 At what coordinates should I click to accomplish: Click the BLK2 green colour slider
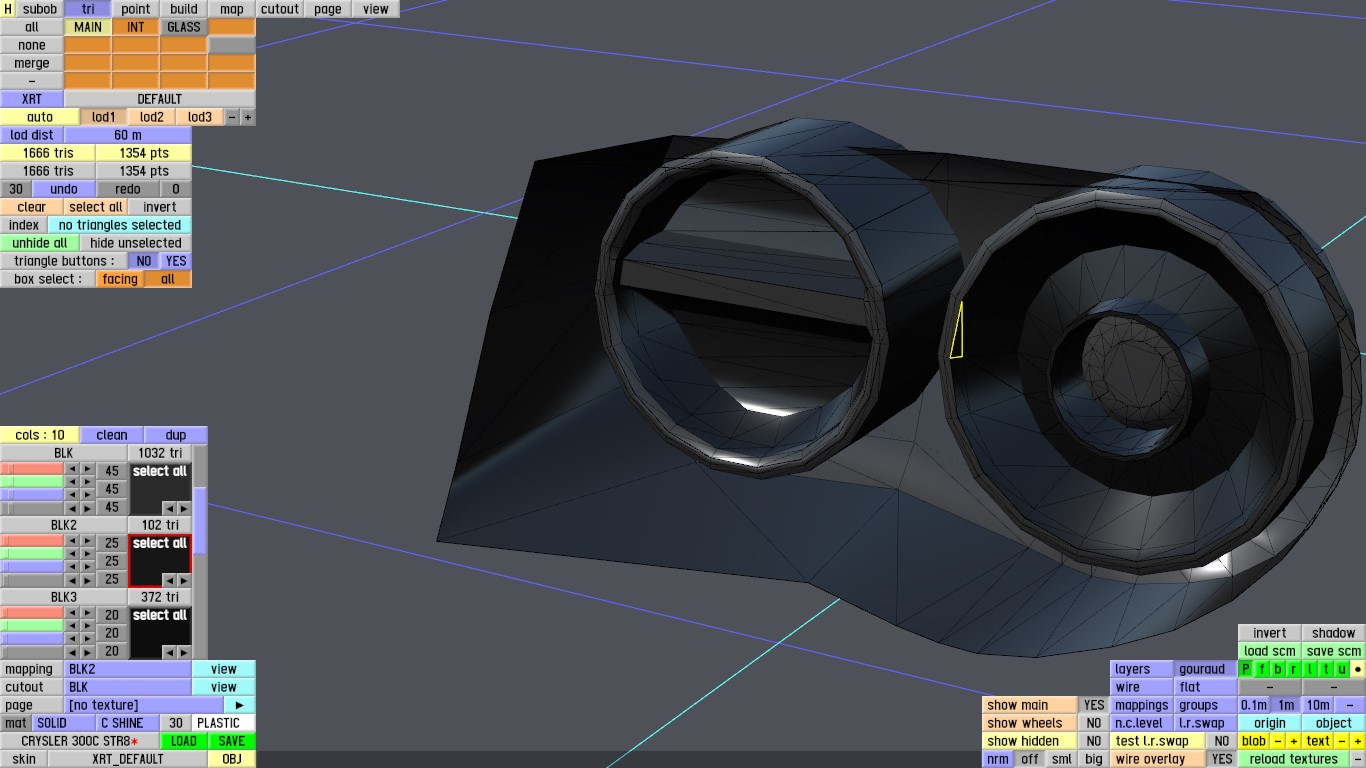(33, 554)
